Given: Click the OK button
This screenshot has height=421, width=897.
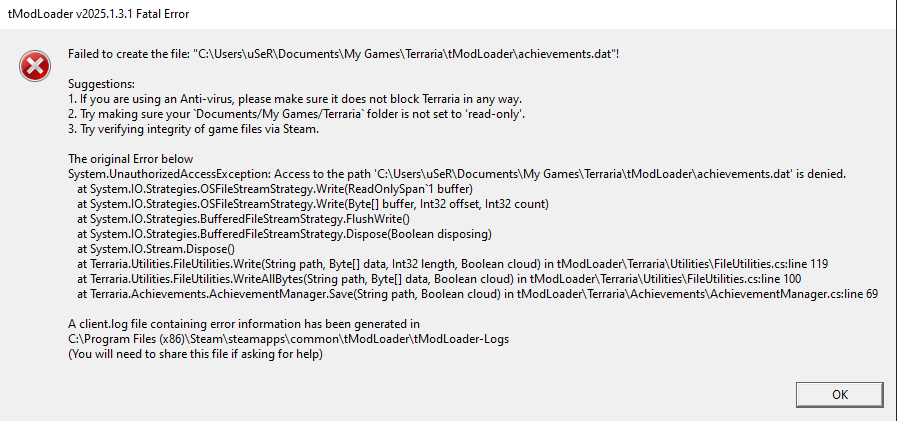Looking at the screenshot, I should pyautogui.click(x=839, y=394).
